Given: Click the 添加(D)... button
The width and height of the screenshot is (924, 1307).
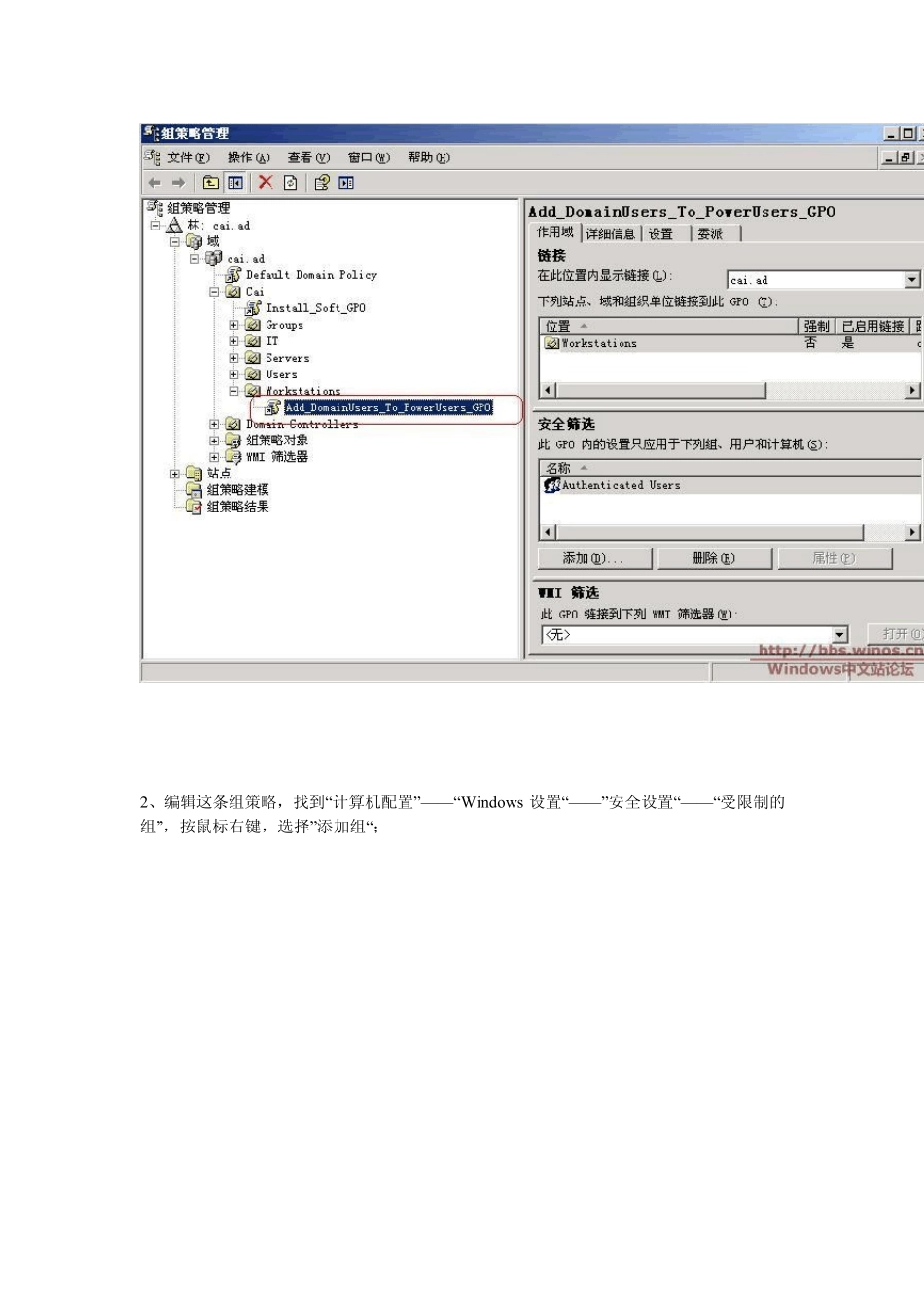Looking at the screenshot, I should tap(593, 558).
